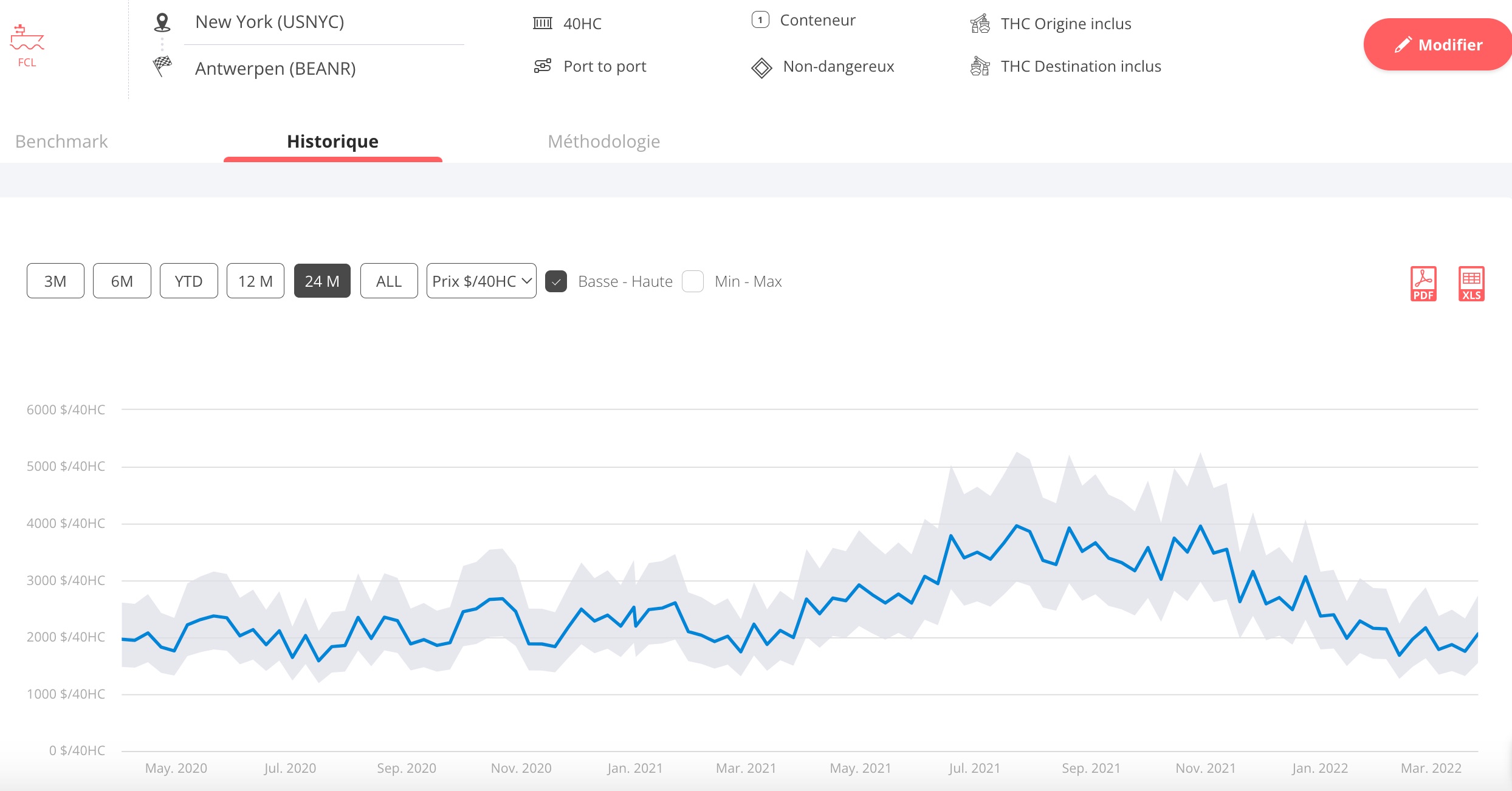Click the Antwerpen (BEANR) destination text
Screen dimensions: 1512x791
point(275,69)
